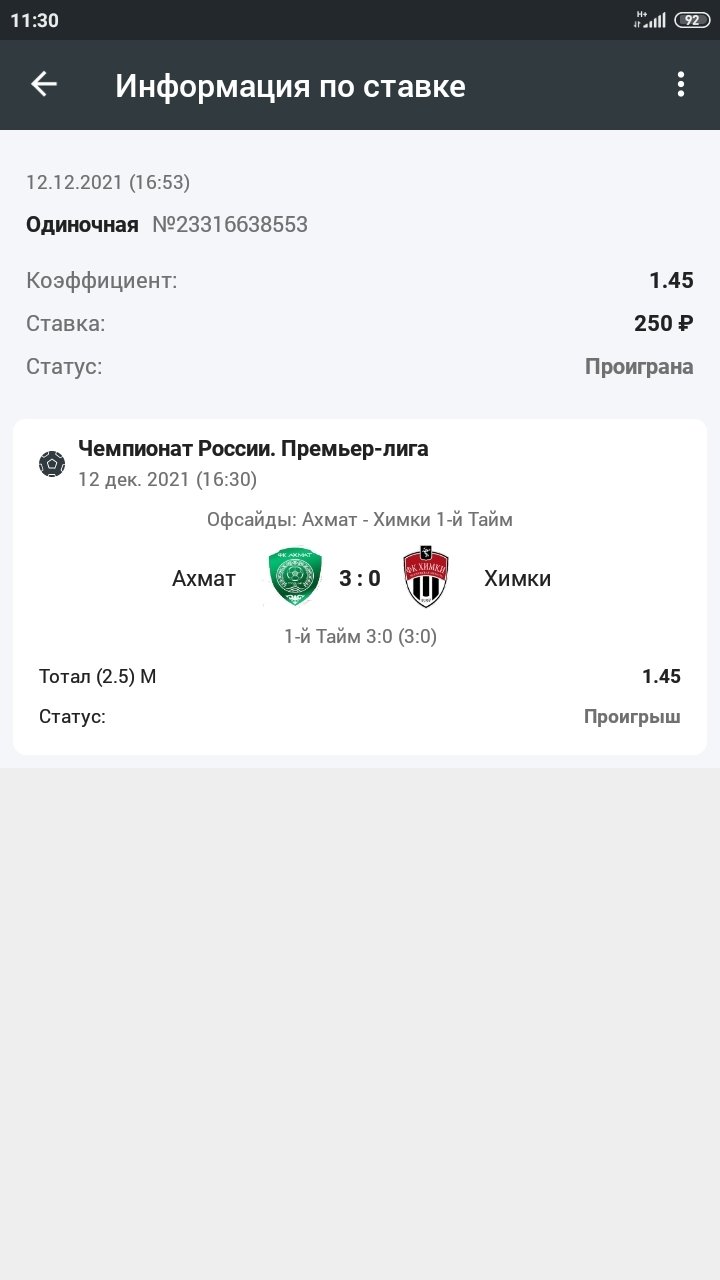
Task: Tap the 250 ₽ stake amount
Action: tap(663, 323)
